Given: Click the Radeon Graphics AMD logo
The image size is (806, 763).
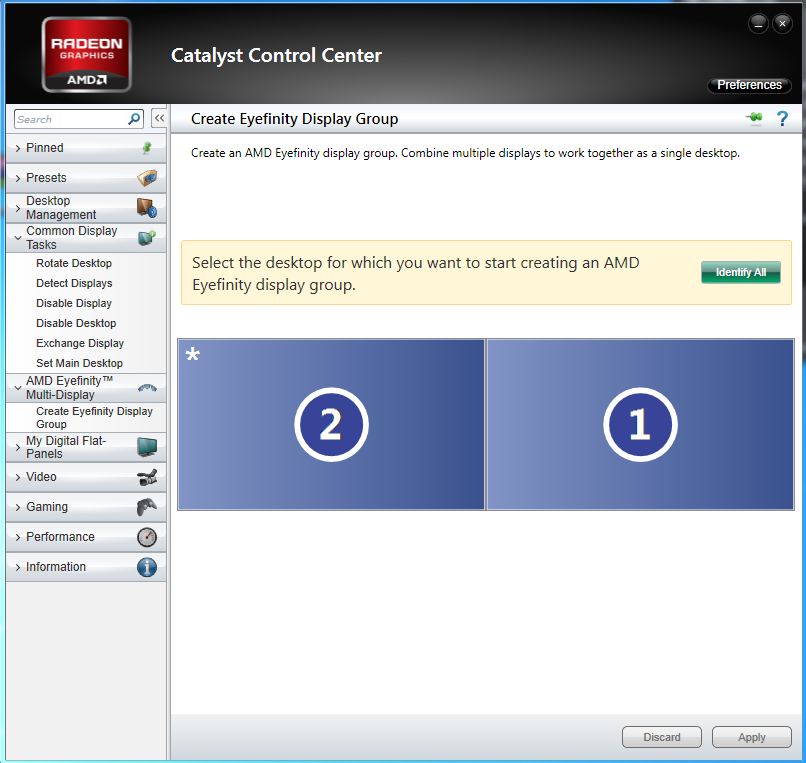Looking at the screenshot, I should click(86, 54).
